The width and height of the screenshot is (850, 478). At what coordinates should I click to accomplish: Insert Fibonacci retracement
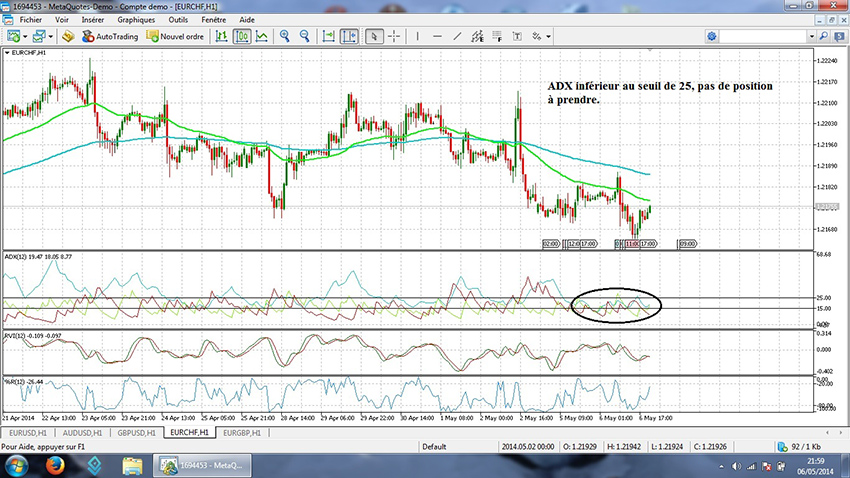[497, 36]
